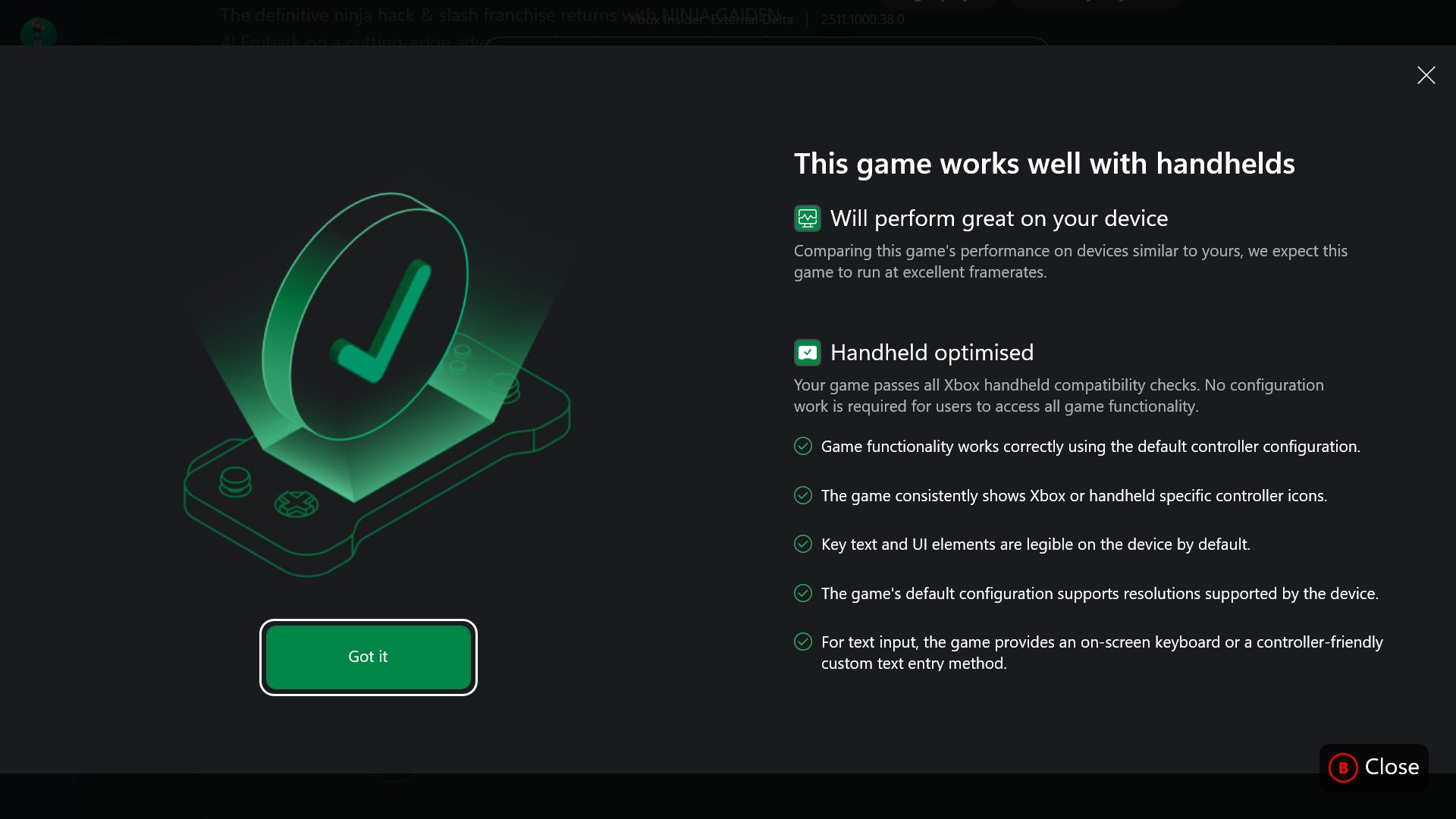Click the checkmark beside the default controller configuration check
This screenshot has height=819, width=1456.
click(803, 447)
